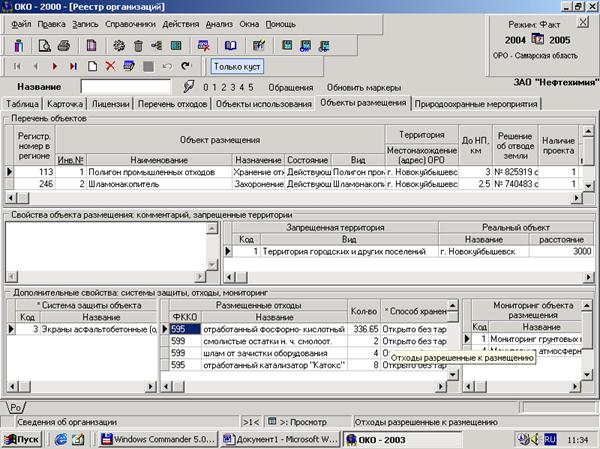Create a new record with the blank page icon
This screenshot has height=449, width=600.
click(x=92, y=66)
